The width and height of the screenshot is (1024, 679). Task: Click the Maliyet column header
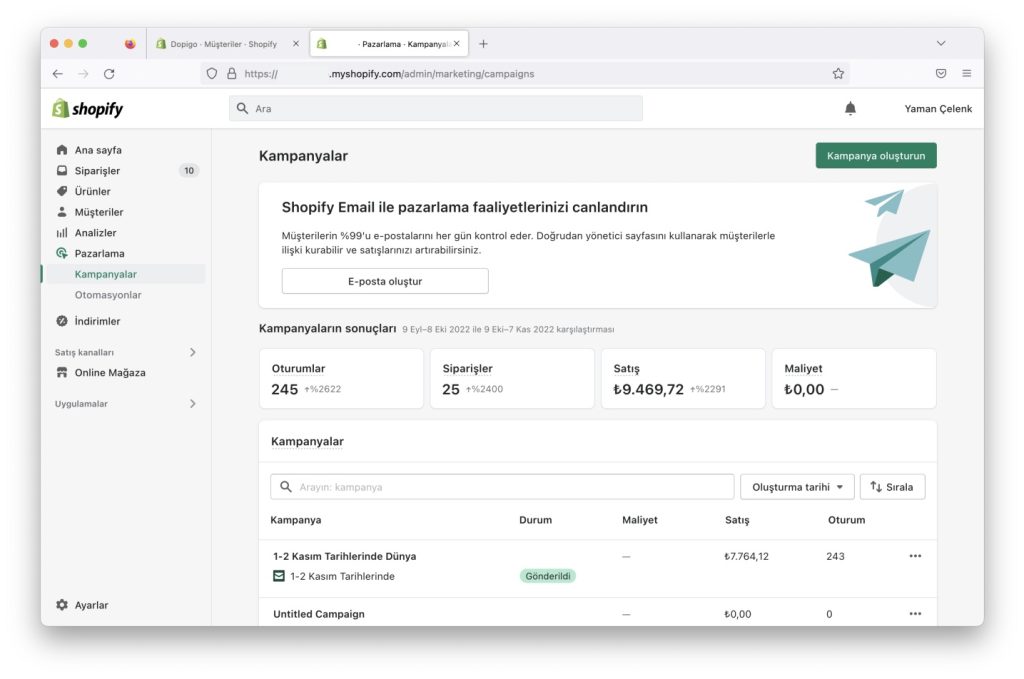tap(639, 520)
